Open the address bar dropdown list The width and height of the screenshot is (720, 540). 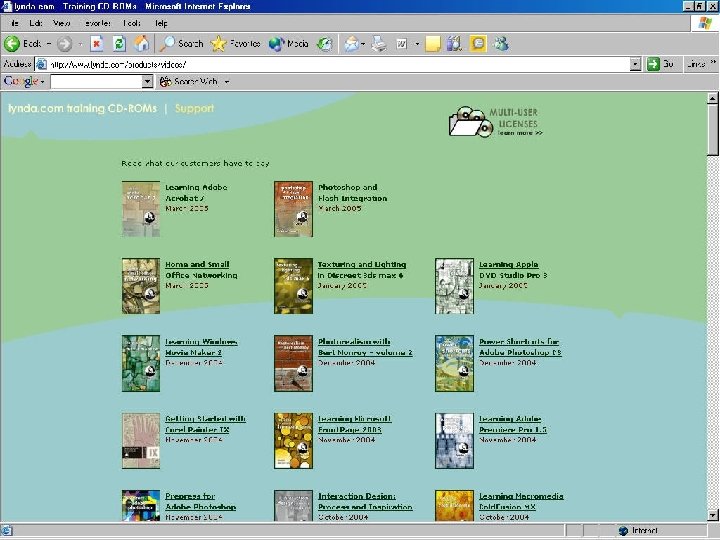click(x=635, y=64)
